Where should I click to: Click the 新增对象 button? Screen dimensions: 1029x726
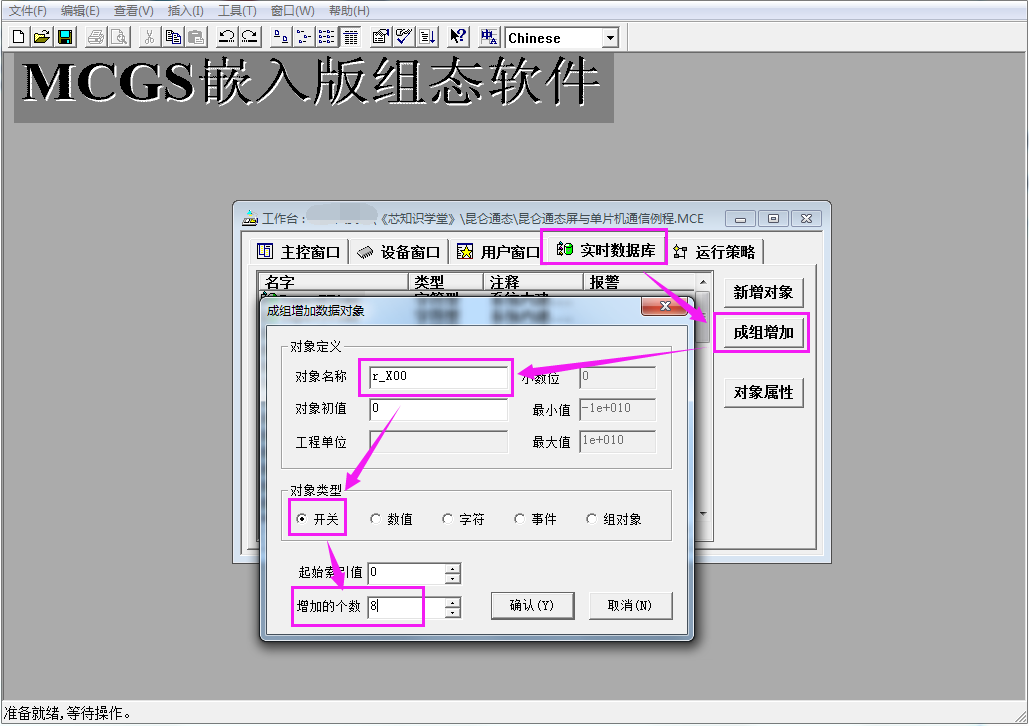click(763, 293)
